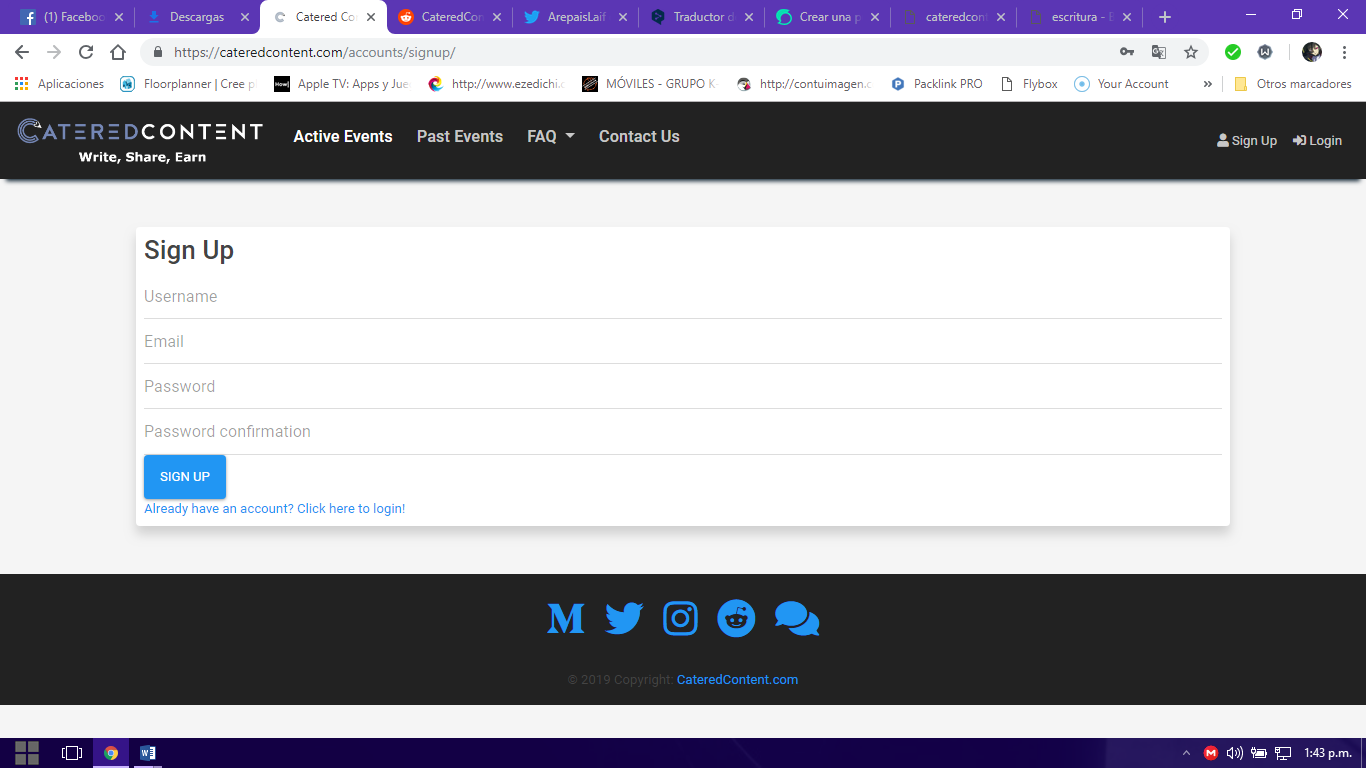
Task: Switch to the ArepaisLaif Twitter tab
Action: (574, 17)
